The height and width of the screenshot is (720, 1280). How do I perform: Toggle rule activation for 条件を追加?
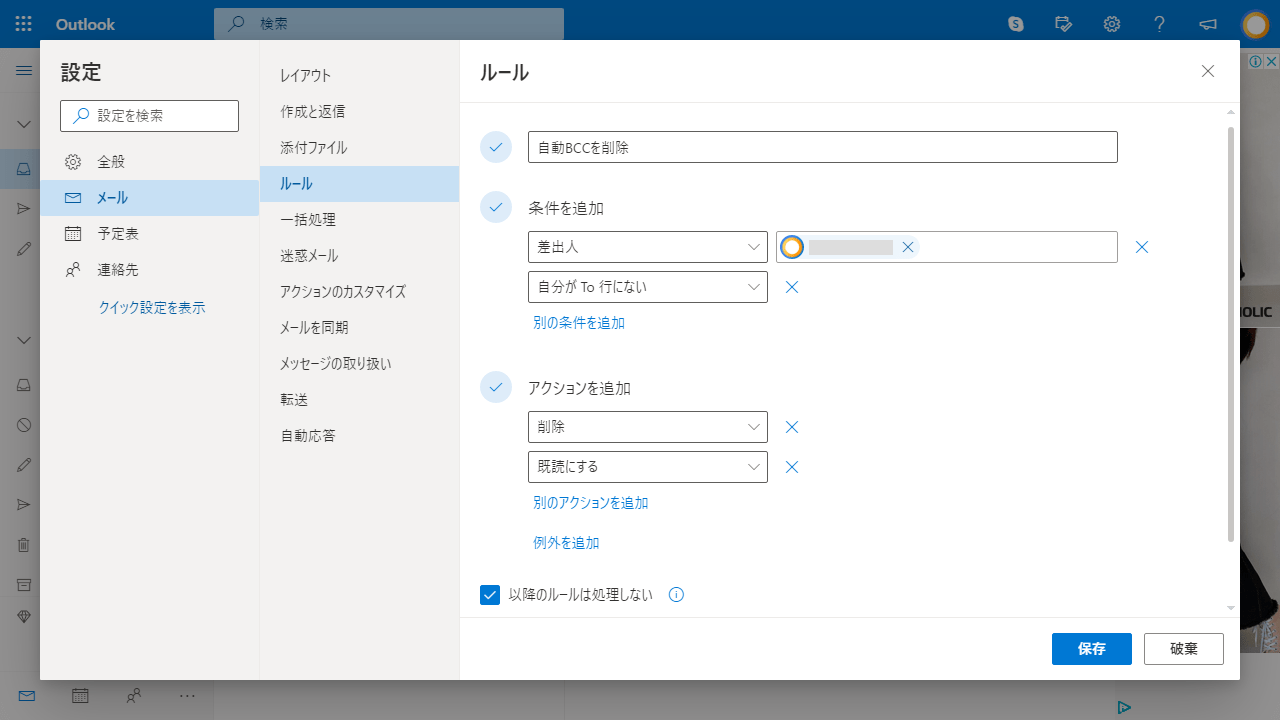coord(496,207)
